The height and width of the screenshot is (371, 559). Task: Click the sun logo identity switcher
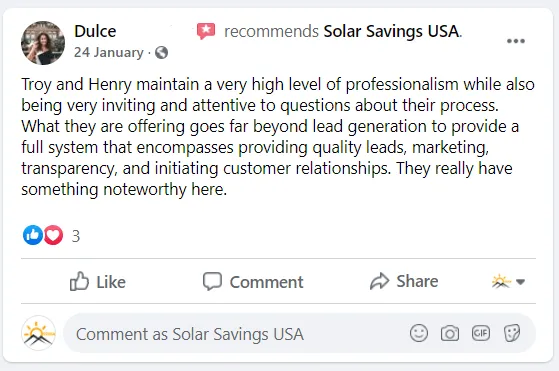501,282
